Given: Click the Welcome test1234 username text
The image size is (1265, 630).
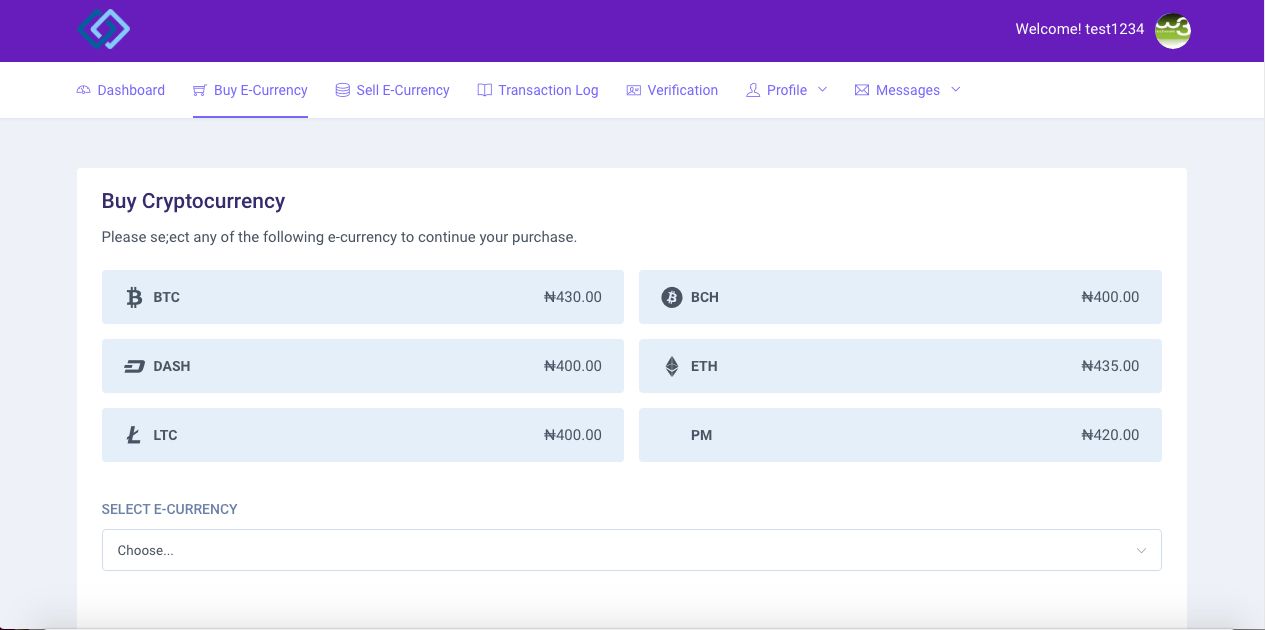Looking at the screenshot, I should tap(1079, 30).
